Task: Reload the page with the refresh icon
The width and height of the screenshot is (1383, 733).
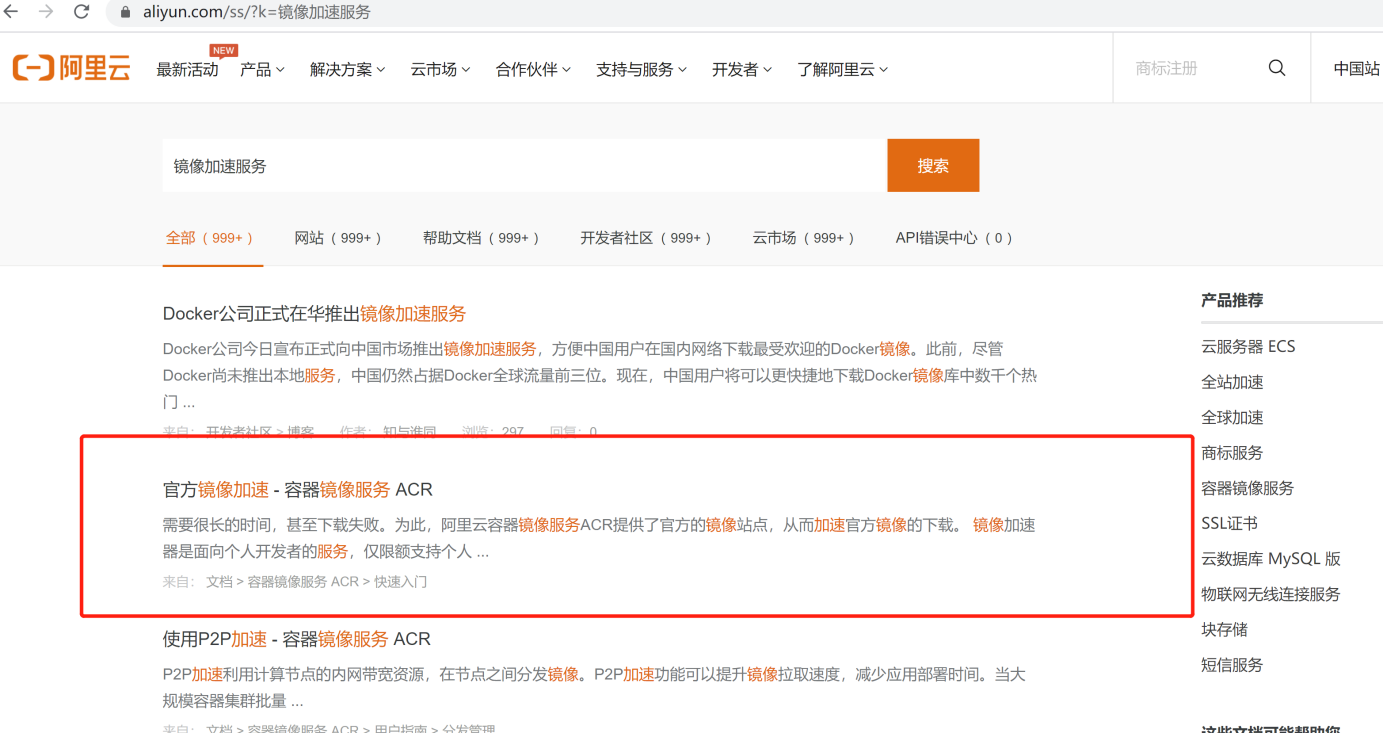Action: coord(82,12)
